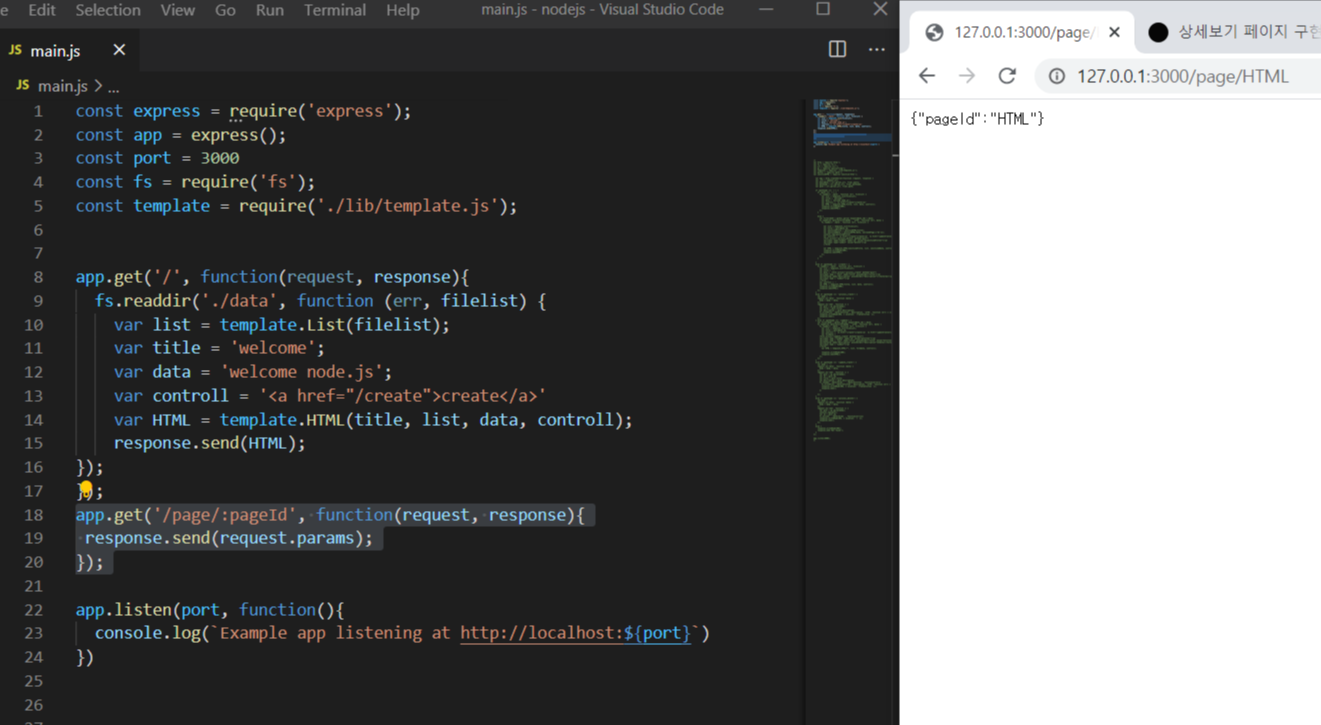Image resolution: width=1321 pixels, height=725 pixels.
Task: Open the Go menu
Action: point(225,10)
